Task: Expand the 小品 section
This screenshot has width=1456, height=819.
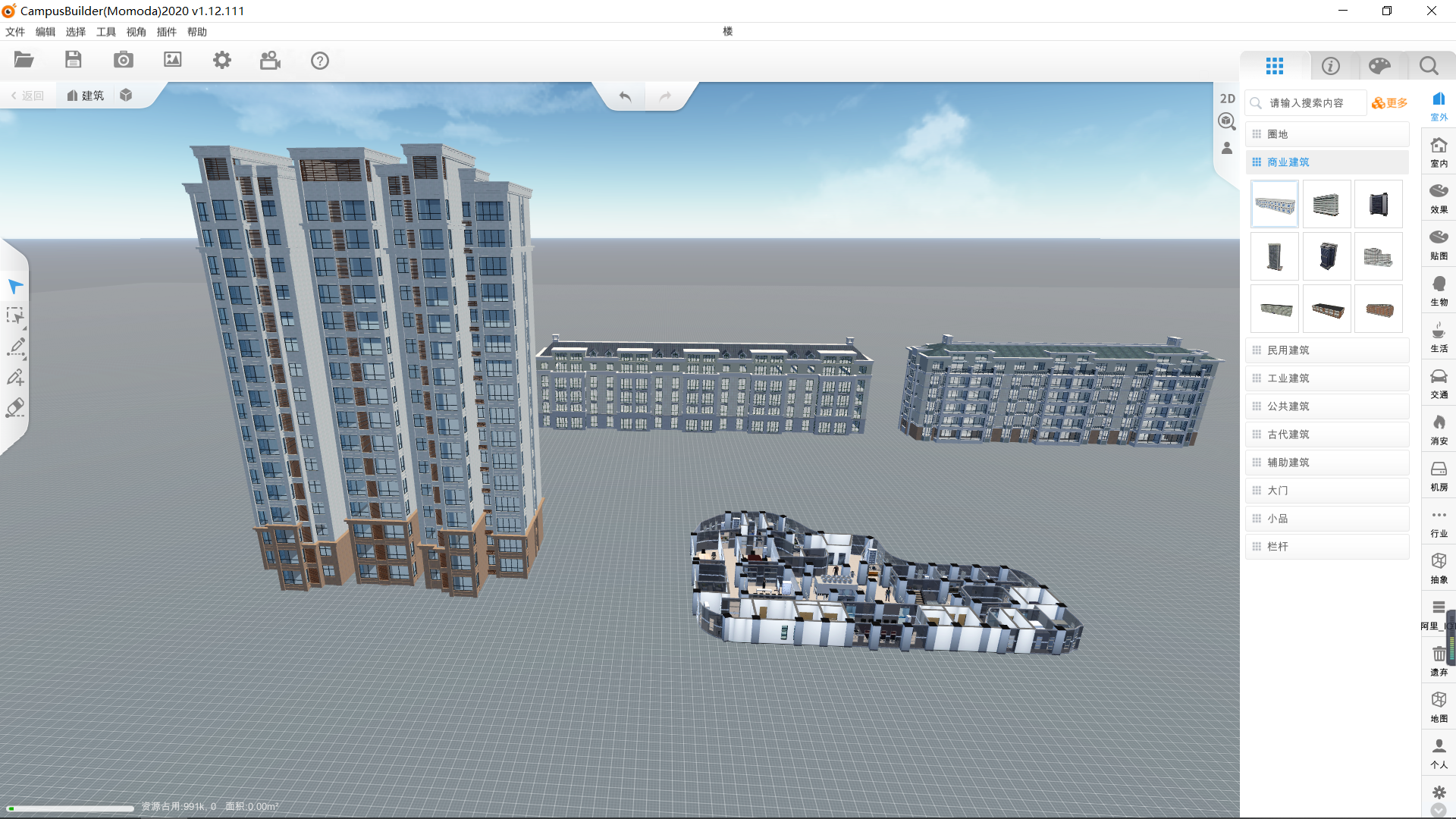Action: (x=1327, y=519)
